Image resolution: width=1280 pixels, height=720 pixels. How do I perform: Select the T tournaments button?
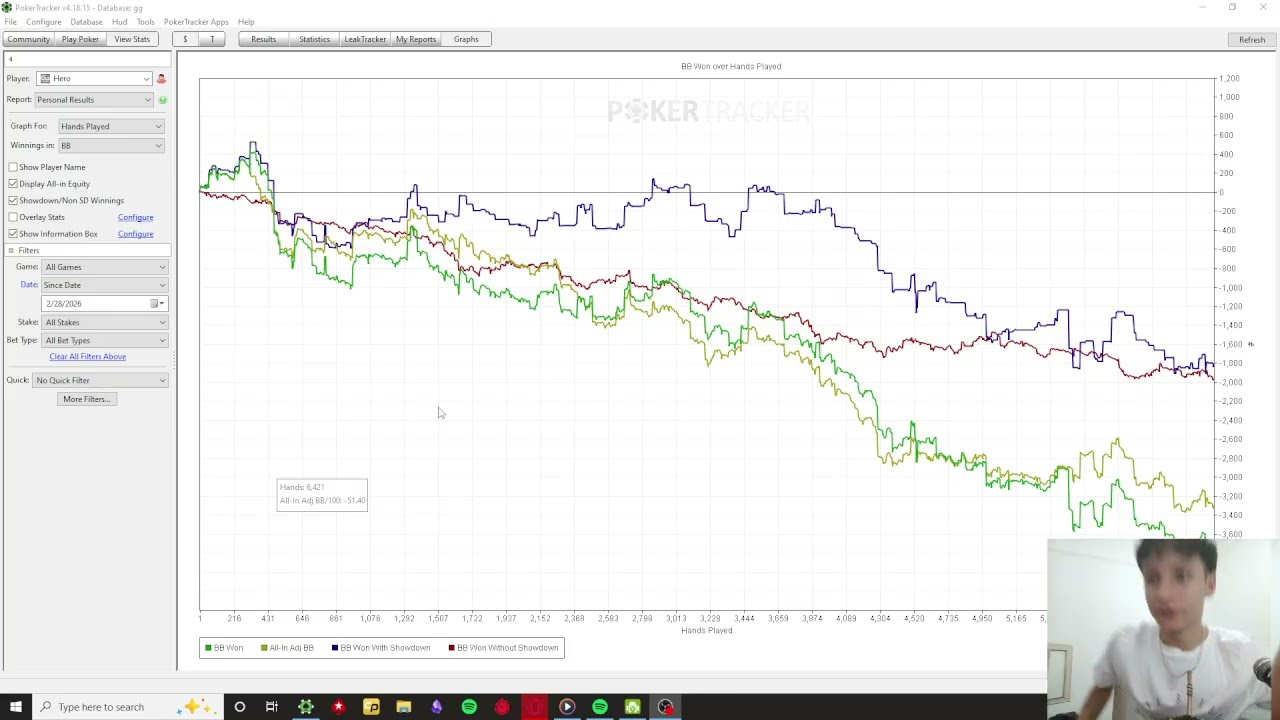pyautogui.click(x=212, y=39)
